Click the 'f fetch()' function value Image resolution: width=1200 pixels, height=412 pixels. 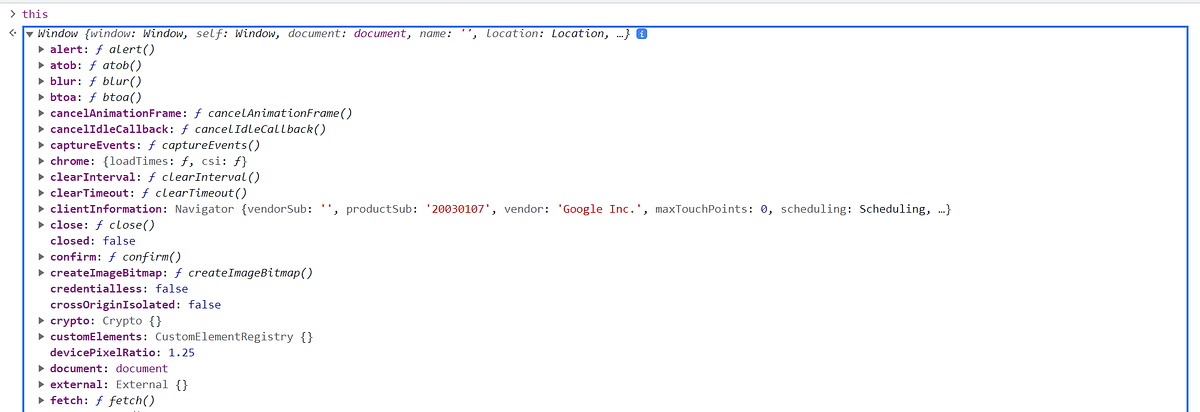[x=125, y=400]
